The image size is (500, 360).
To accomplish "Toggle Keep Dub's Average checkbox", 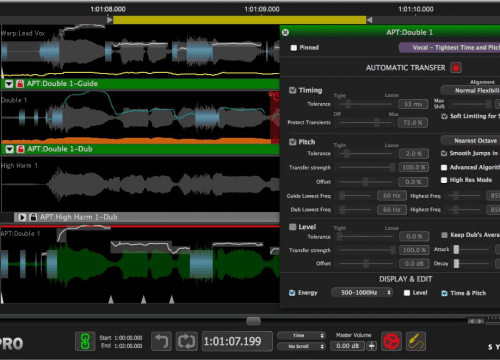I will 444,235.
